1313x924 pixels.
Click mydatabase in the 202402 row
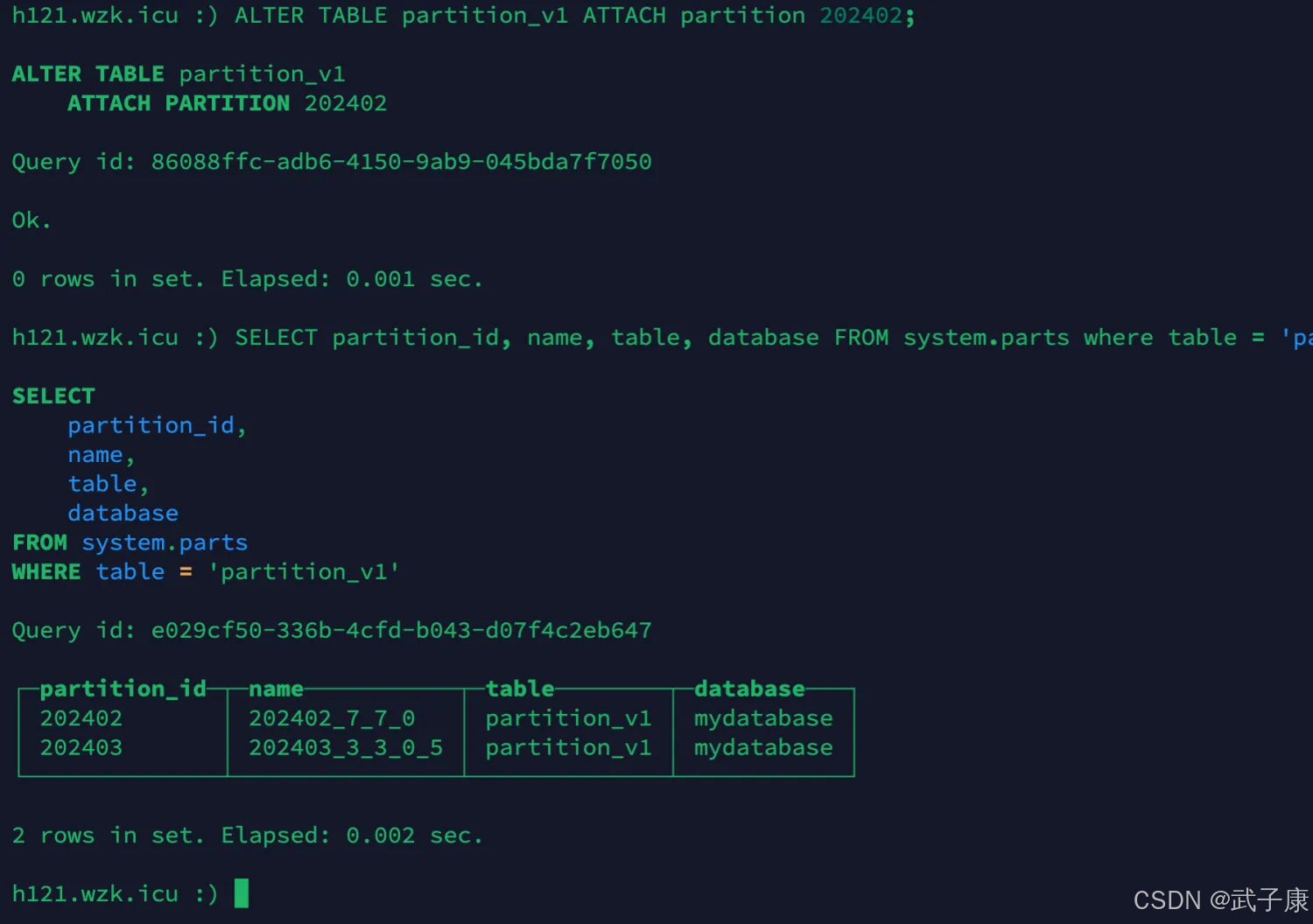tap(763, 718)
